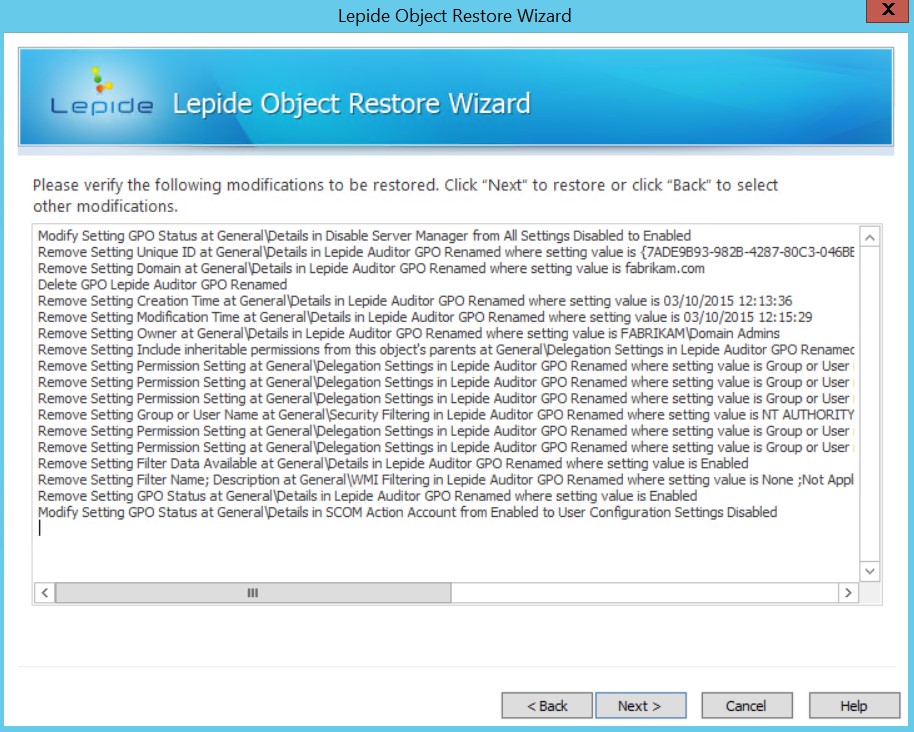Open Help for the wizard
914x732 pixels.
coord(853,706)
